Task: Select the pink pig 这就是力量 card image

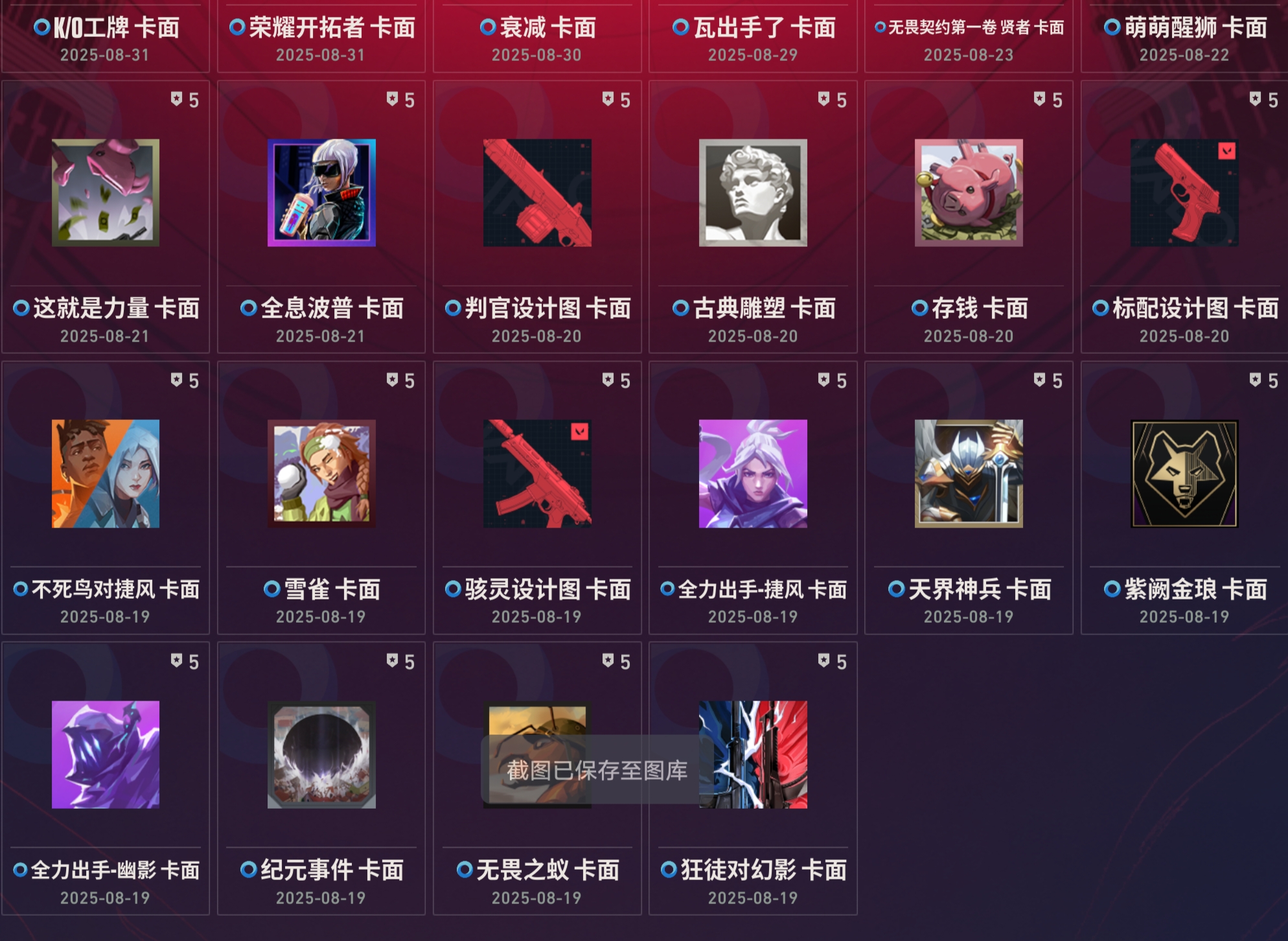Action: click(106, 192)
